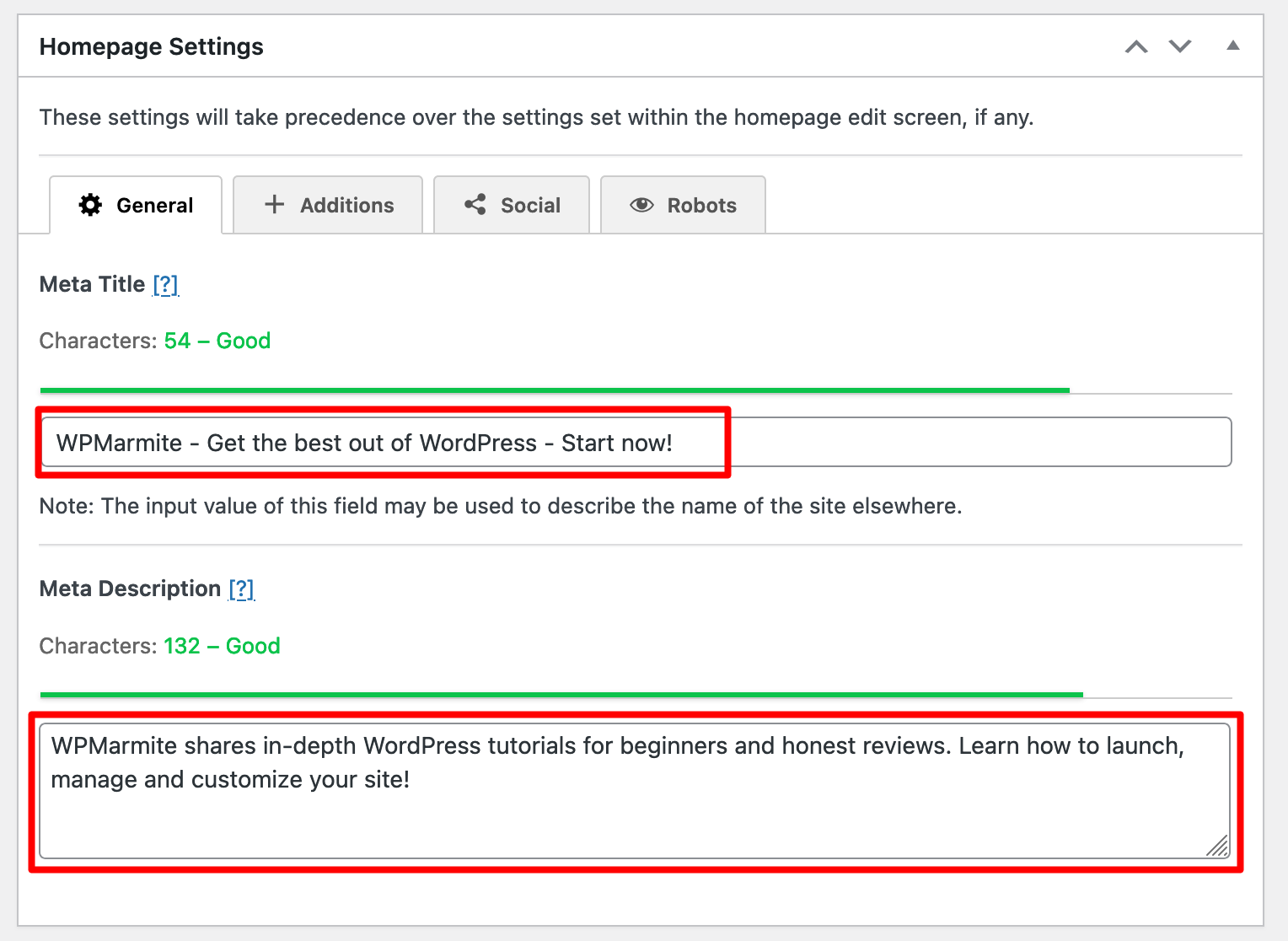Click the 'Meta Description' label
This screenshot has width=1288, height=941.
tap(130, 589)
